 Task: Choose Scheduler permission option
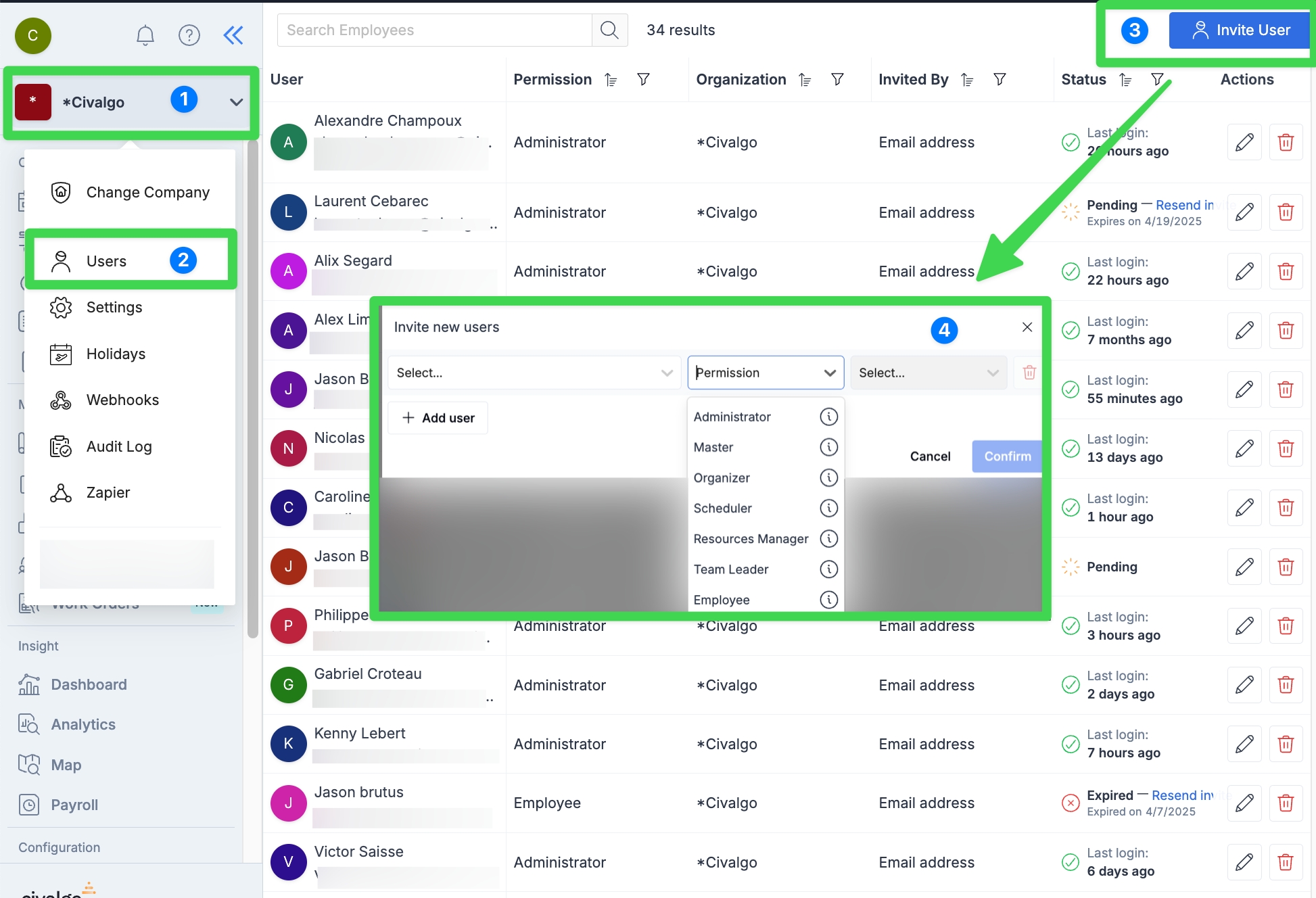[x=722, y=509]
